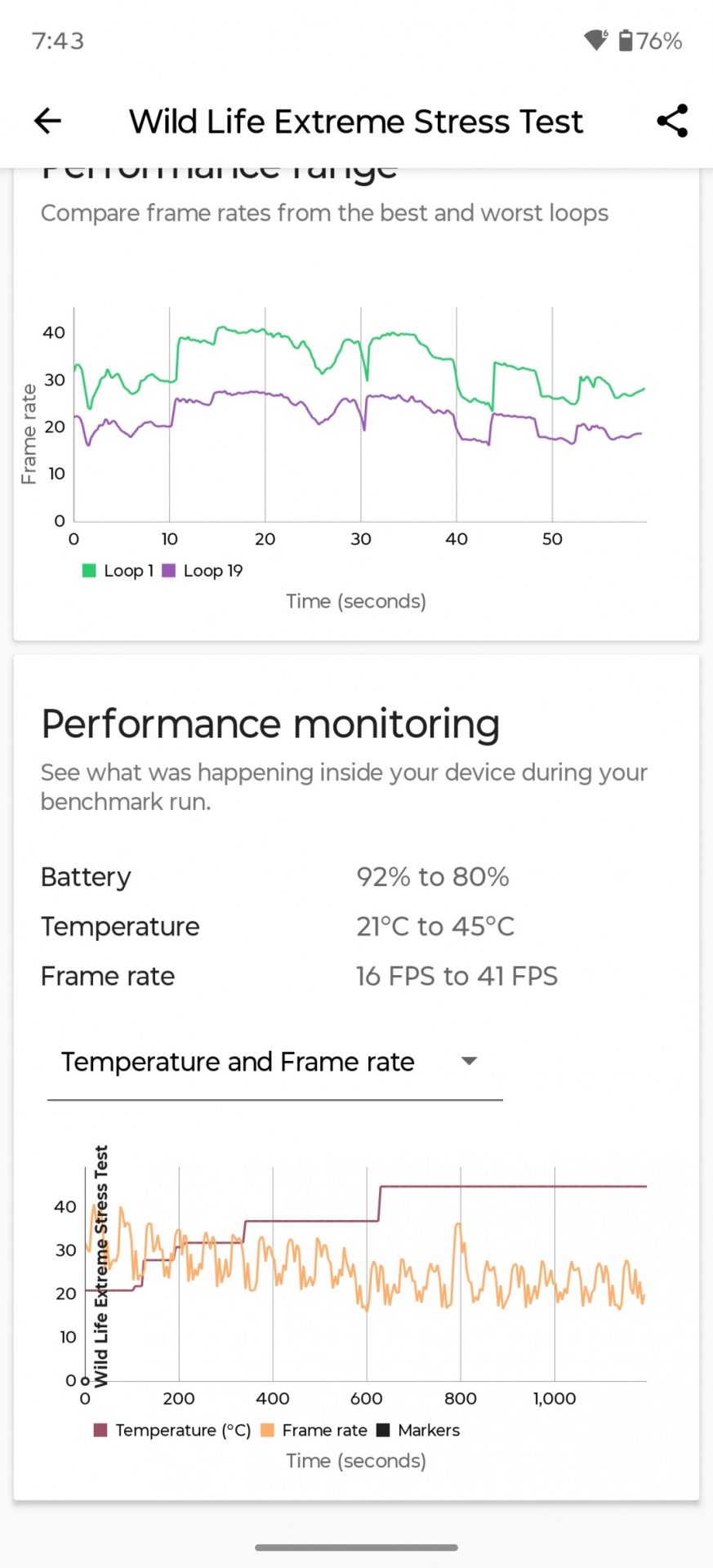Viewport: 713px width, 1568px height.
Task: Toggle Loop 1 green legend swatch
Action: (89, 571)
